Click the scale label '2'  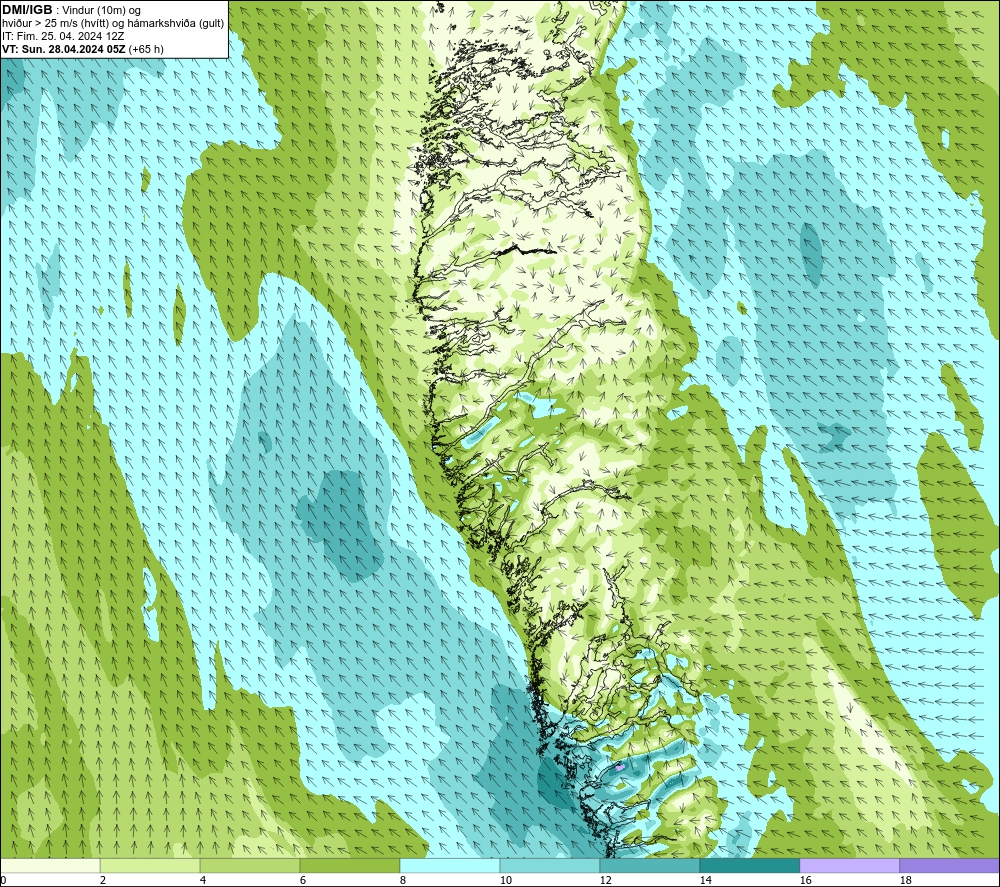click(x=103, y=881)
